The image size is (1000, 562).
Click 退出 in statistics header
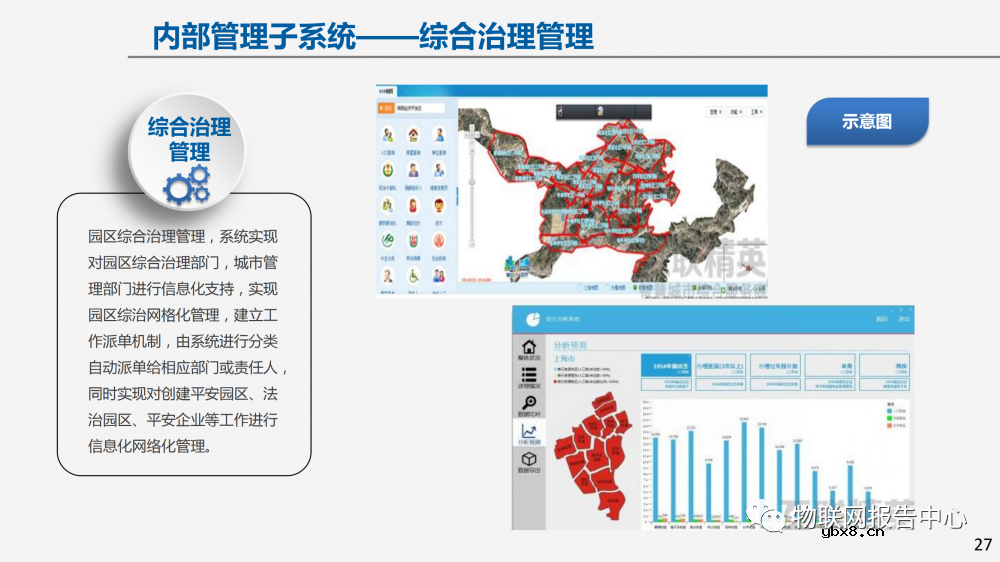click(x=904, y=319)
